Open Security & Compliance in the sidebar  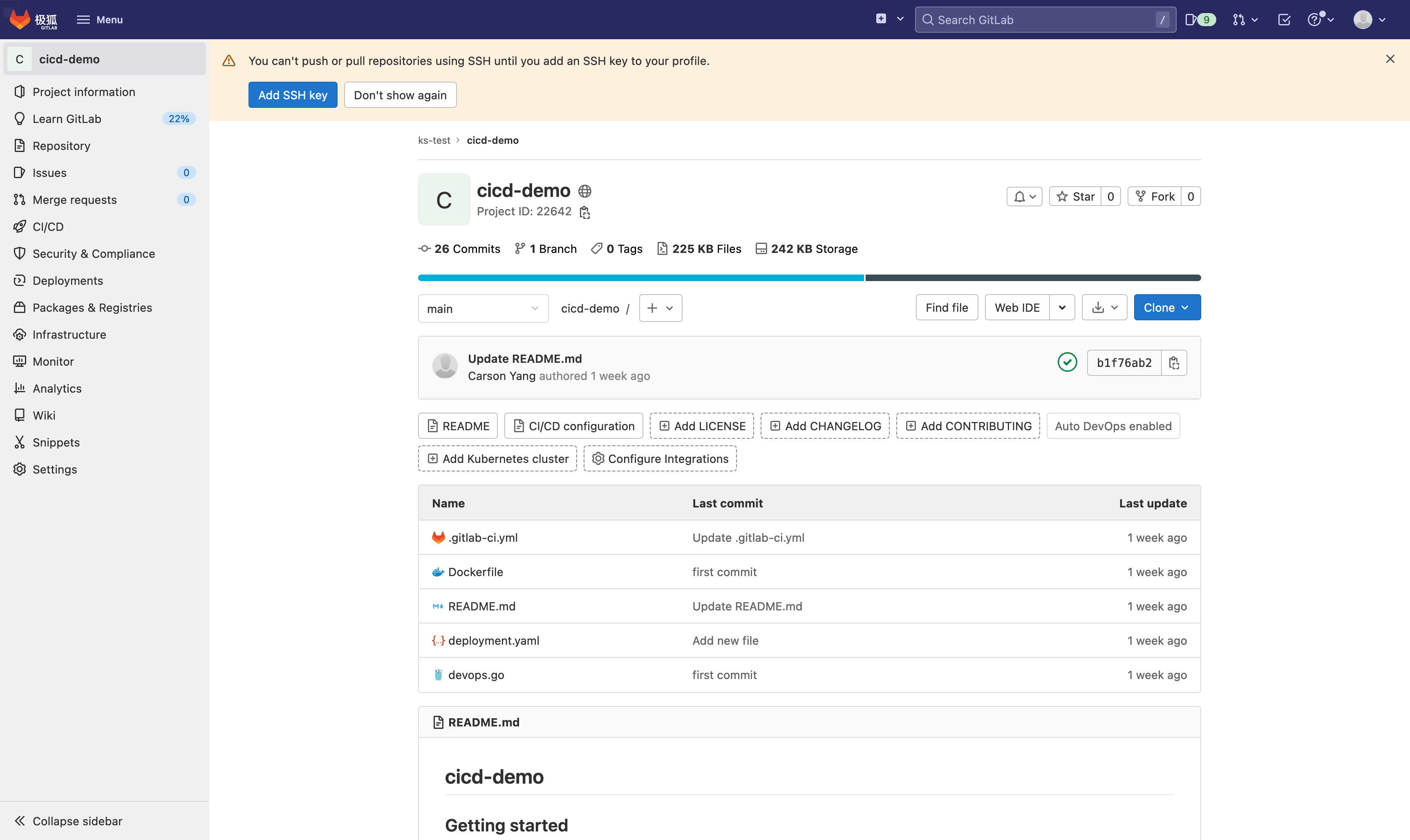[94, 254]
